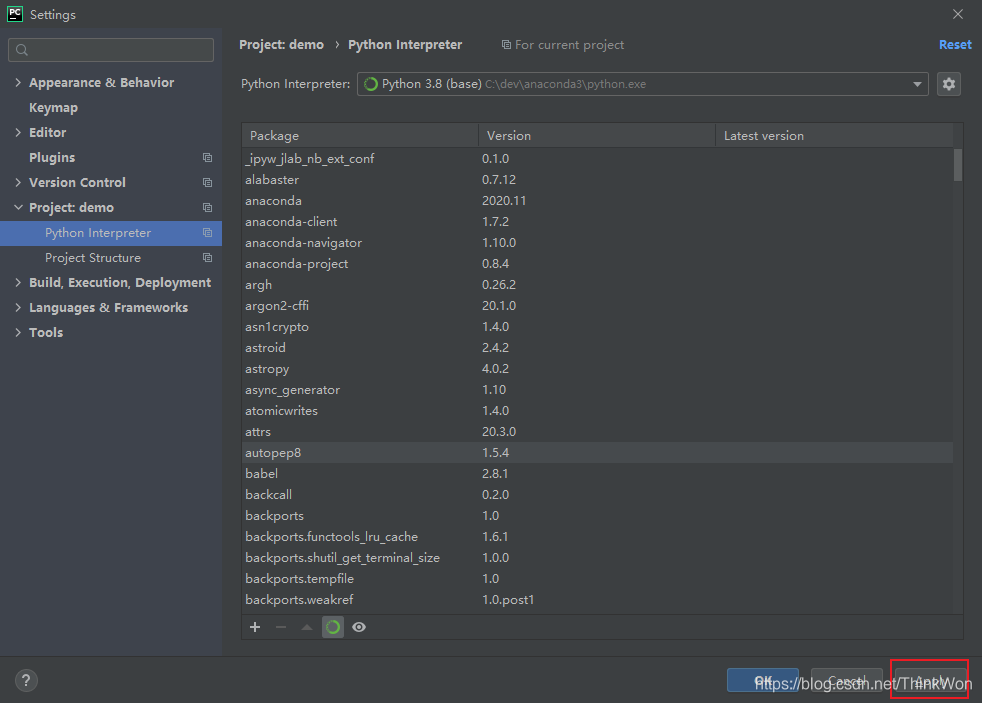Screen dimensions: 982x703
Task: Click the upgrade package arrow icon
Action: click(x=307, y=627)
